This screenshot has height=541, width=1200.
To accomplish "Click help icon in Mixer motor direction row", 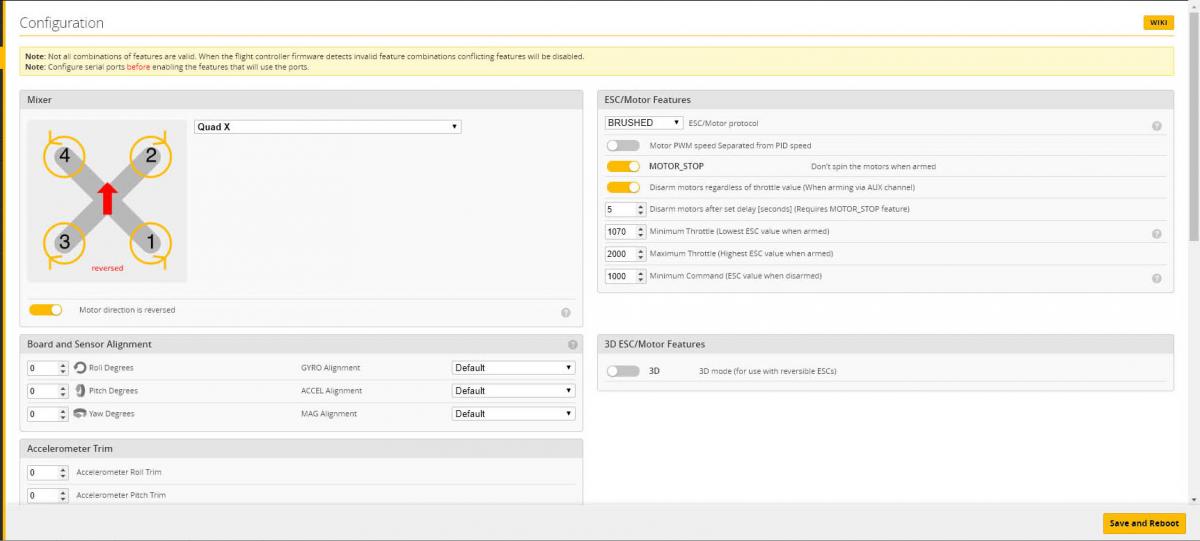I will 565,313.
